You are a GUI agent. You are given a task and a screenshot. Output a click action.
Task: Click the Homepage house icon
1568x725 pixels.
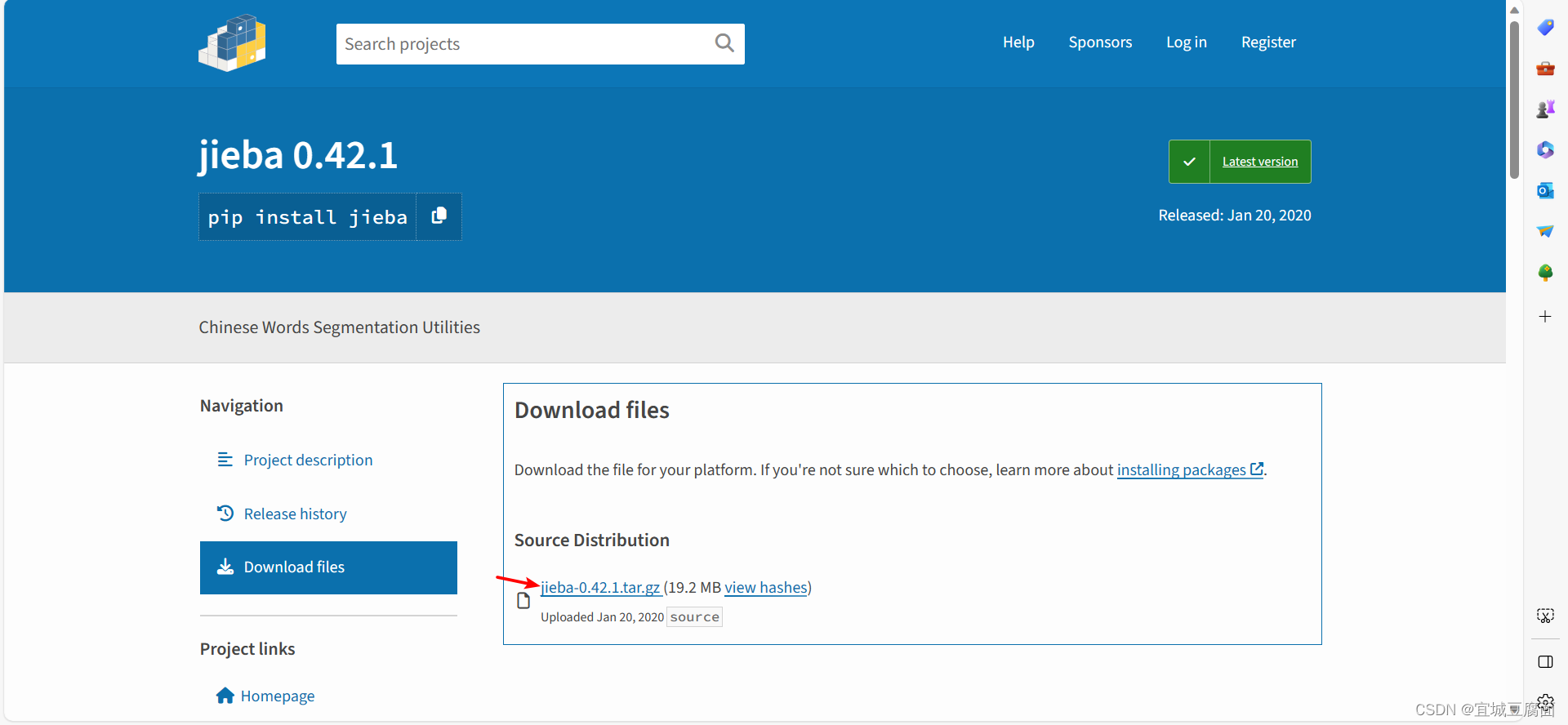tap(225, 696)
